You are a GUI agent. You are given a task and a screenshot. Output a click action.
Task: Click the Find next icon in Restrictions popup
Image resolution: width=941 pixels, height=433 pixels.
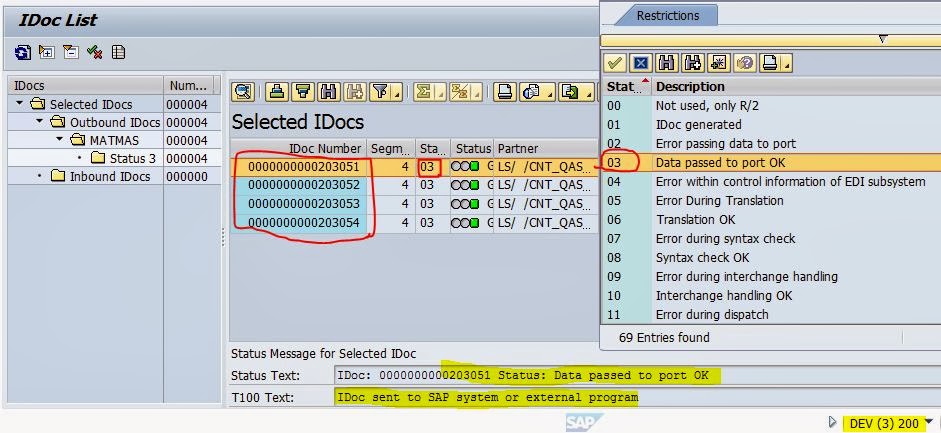693,62
